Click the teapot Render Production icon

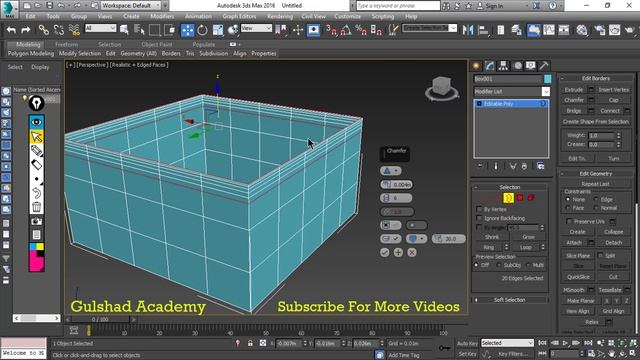[x=630, y=30]
